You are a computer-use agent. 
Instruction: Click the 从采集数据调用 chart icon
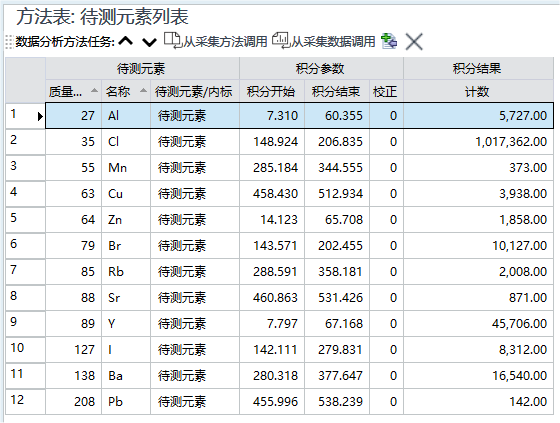pyautogui.click(x=281, y=40)
